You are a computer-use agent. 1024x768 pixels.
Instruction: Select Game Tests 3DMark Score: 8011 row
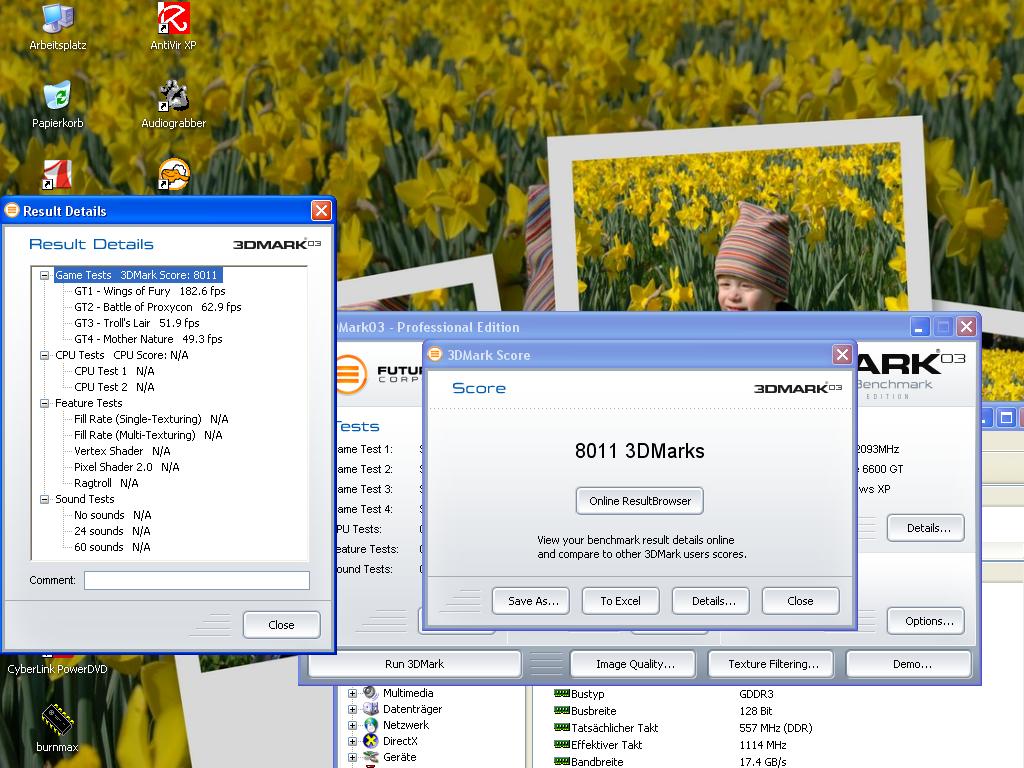coord(136,275)
